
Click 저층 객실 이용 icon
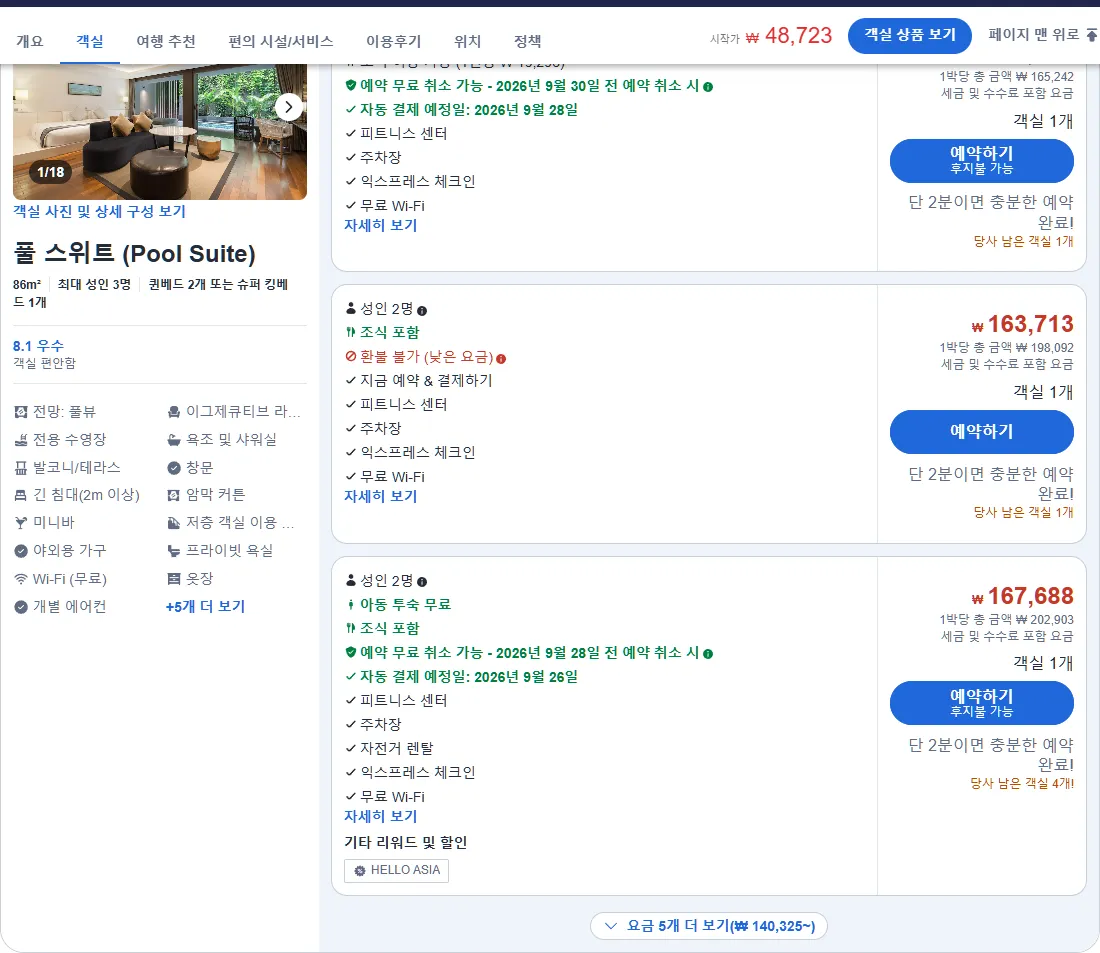point(174,523)
